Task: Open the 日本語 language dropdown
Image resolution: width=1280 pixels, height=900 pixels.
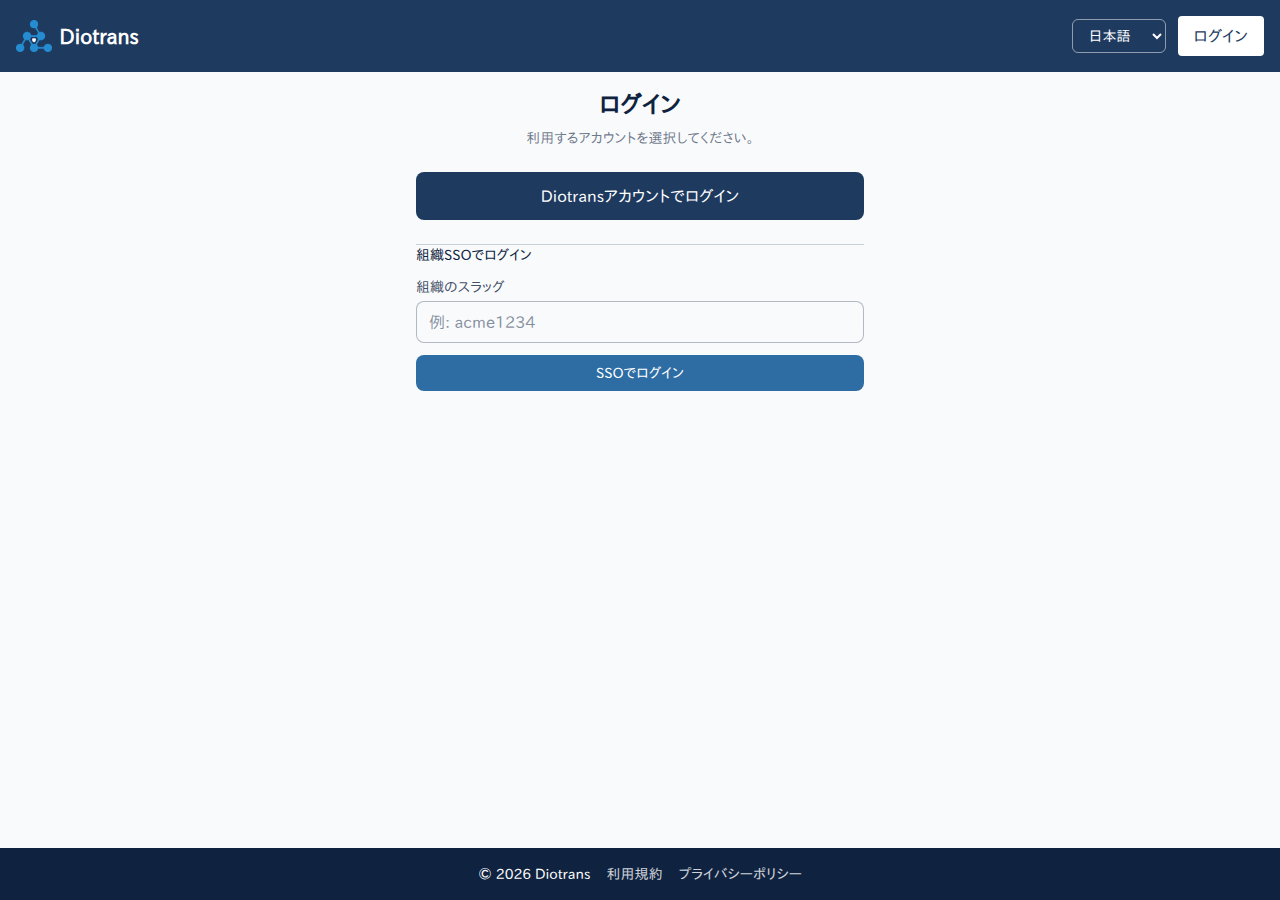Action: pyautogui.click(x=1119, y=36)
